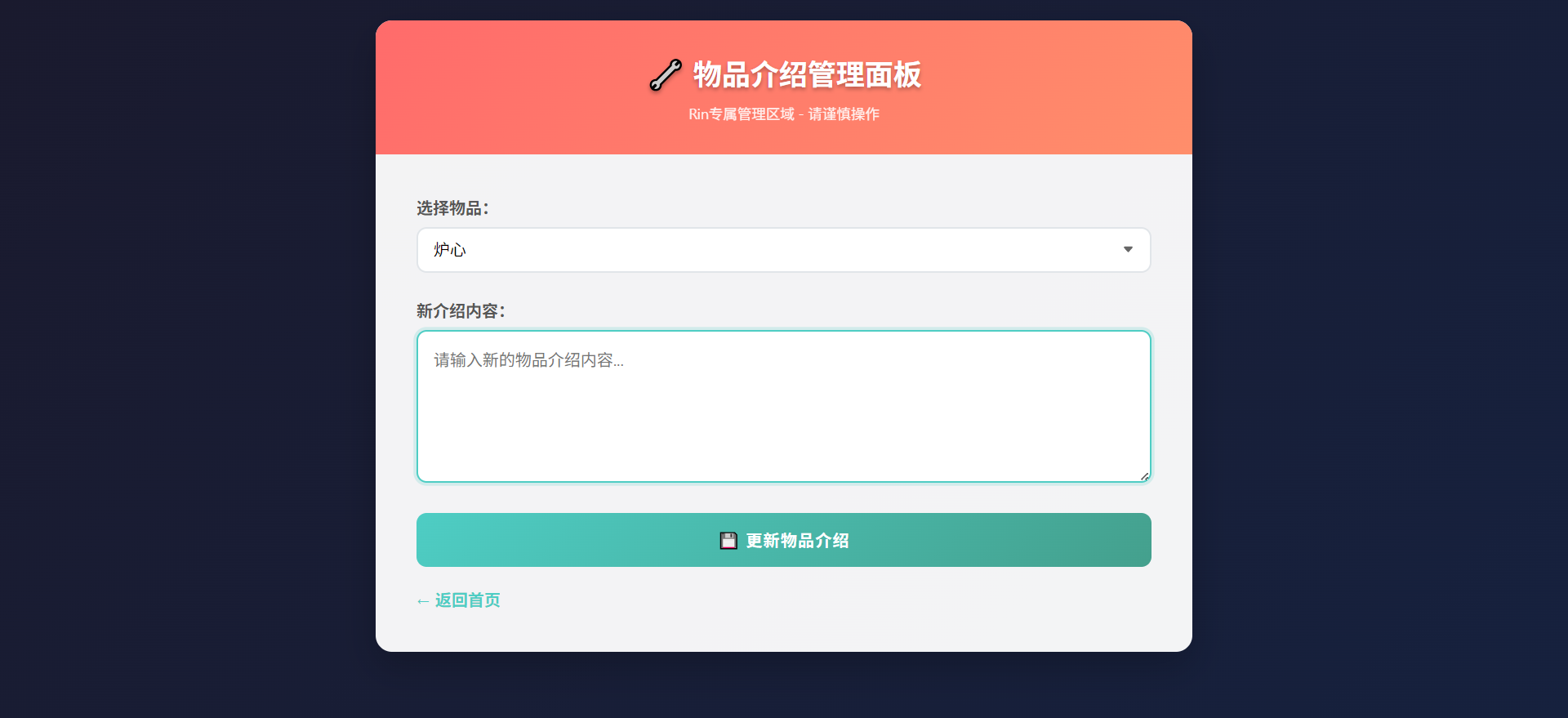Open the 选择物品 dropdown arrow

pos(1128,250)
